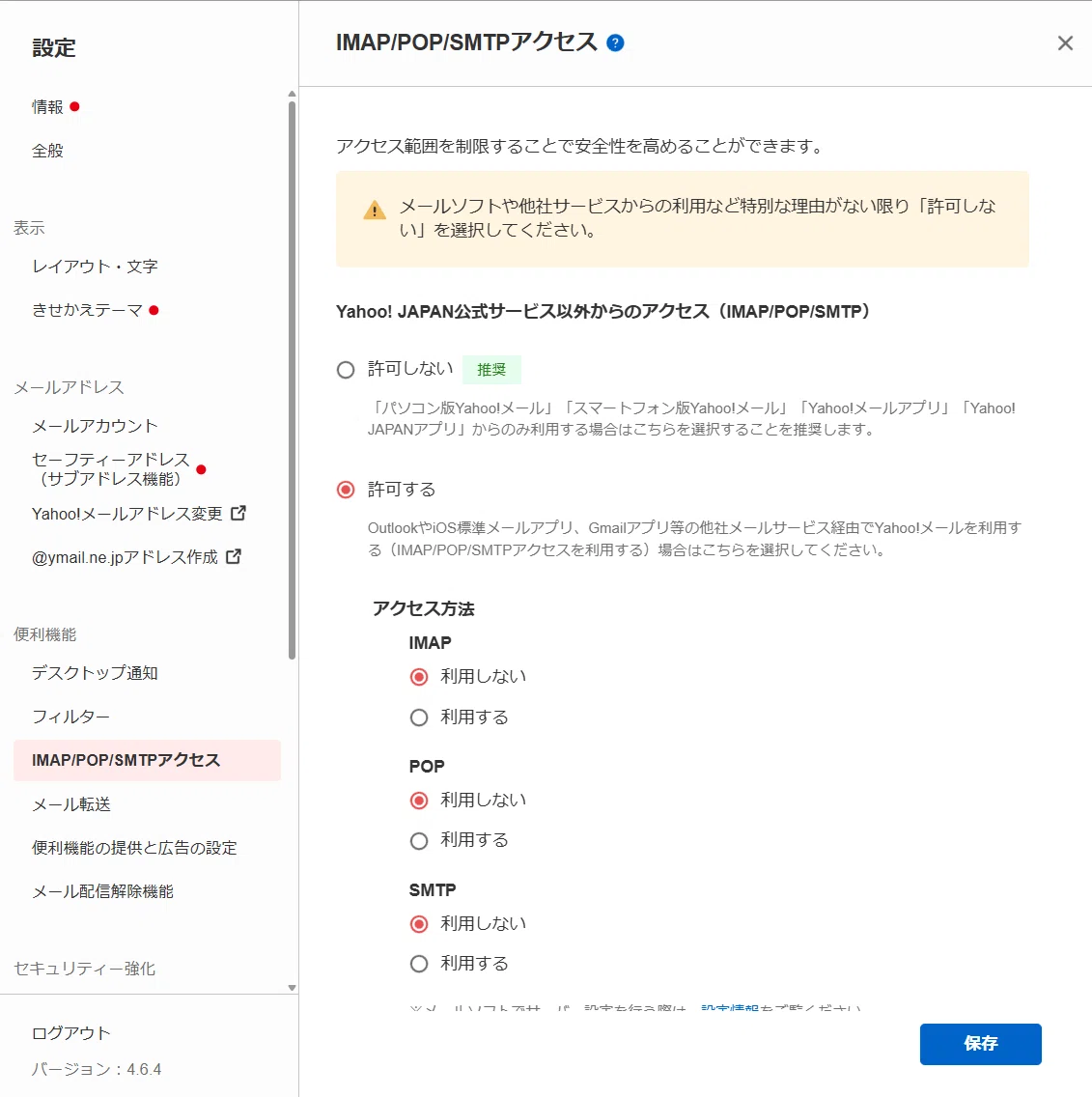The image size is (1092, 1097).
Task: Click the メールアドレス section label
Action: pos(69,387)
